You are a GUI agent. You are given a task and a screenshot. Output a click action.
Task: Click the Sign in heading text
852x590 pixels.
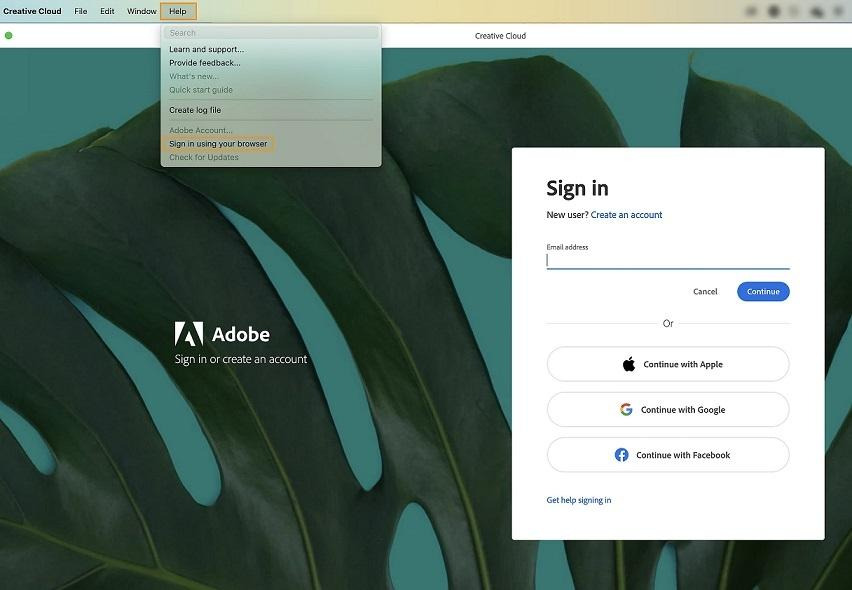577,189
